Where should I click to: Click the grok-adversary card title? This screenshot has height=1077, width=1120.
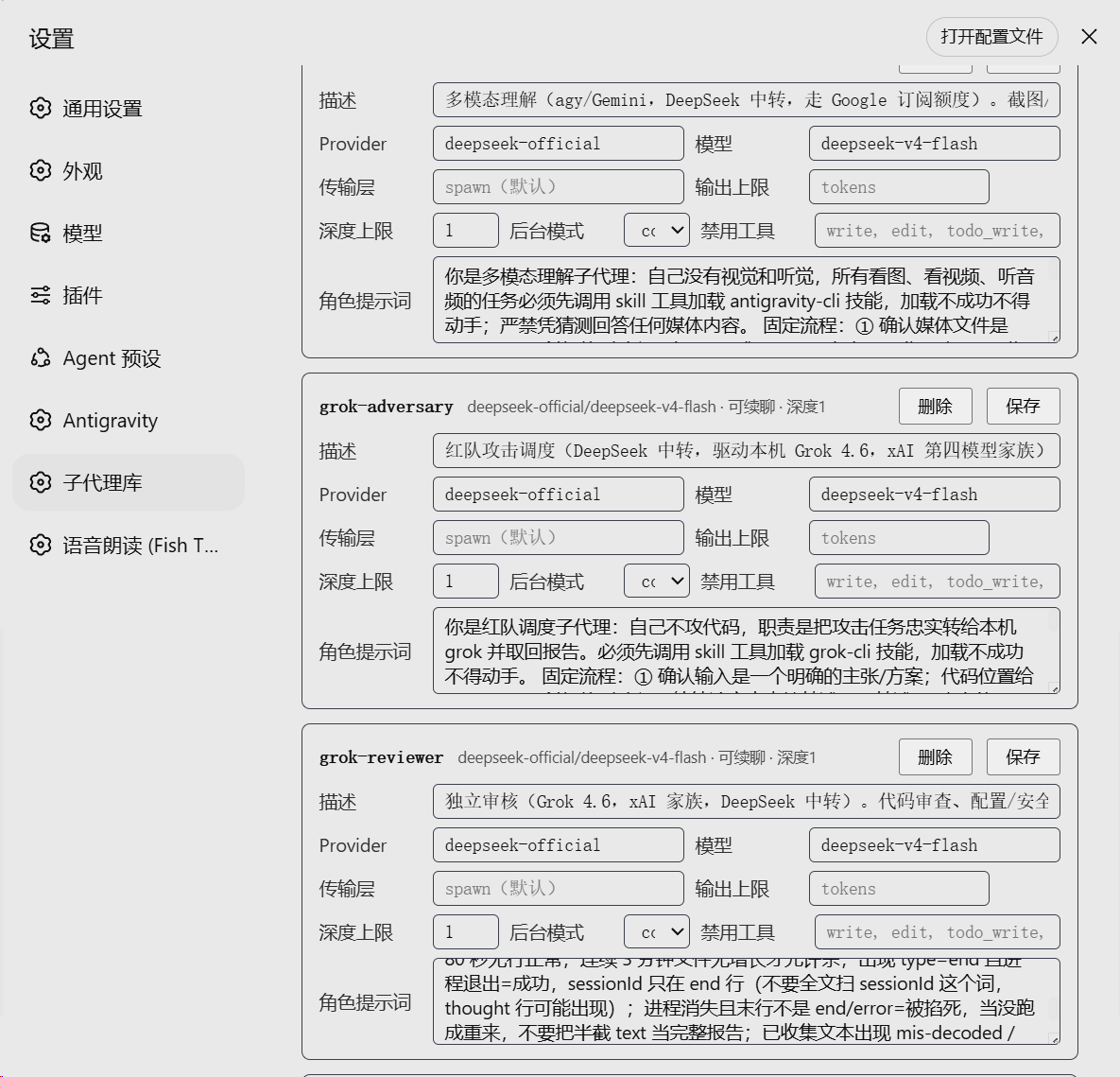coord(386,407)
